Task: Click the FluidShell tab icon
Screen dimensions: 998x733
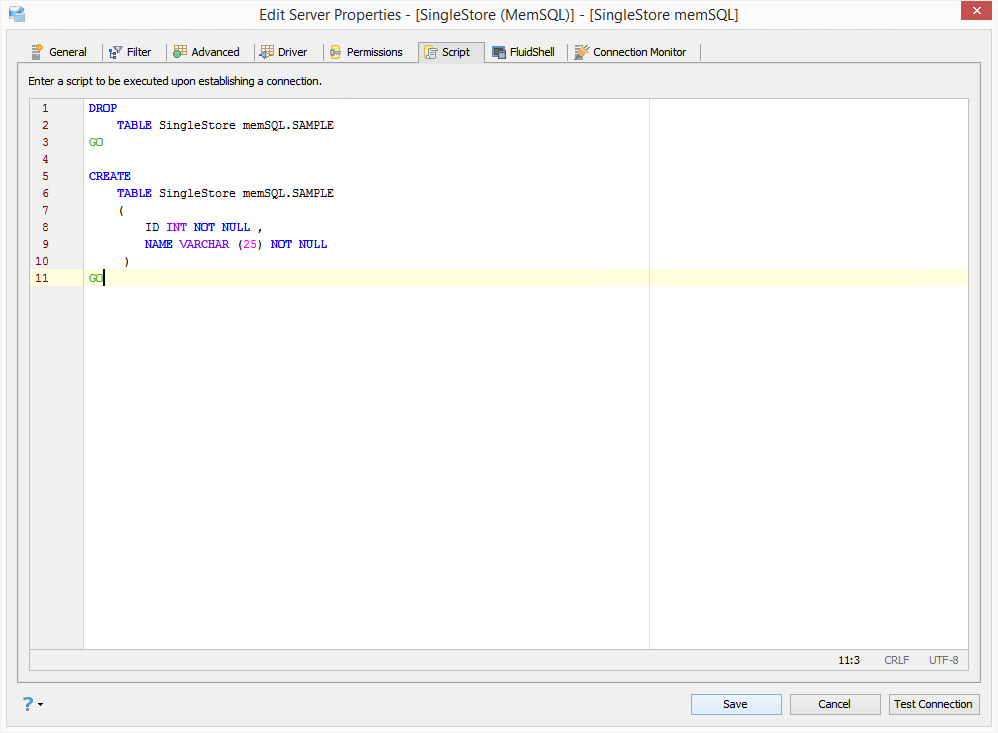Action: tap(499, 52)
